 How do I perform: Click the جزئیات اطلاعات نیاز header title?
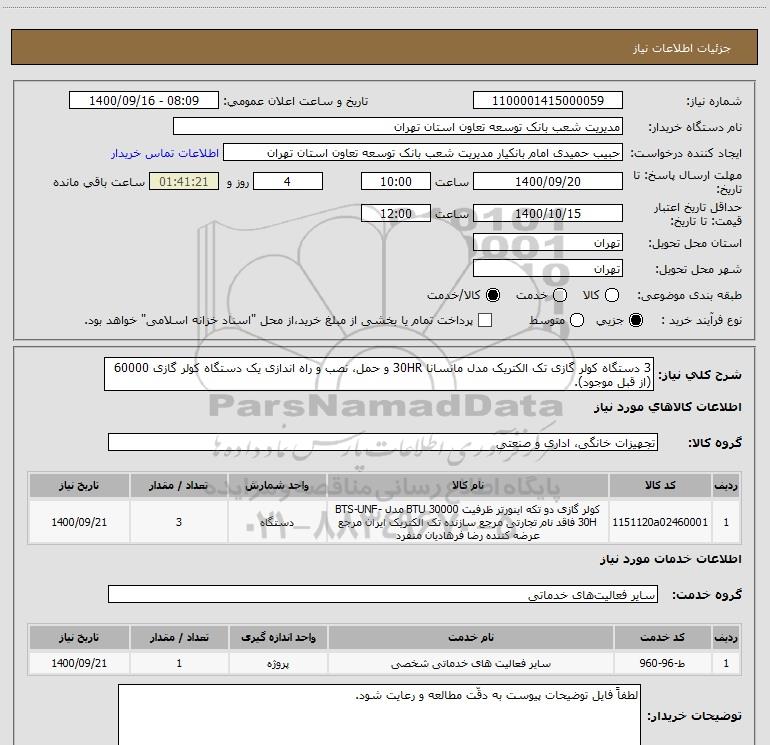pos(681,48)
